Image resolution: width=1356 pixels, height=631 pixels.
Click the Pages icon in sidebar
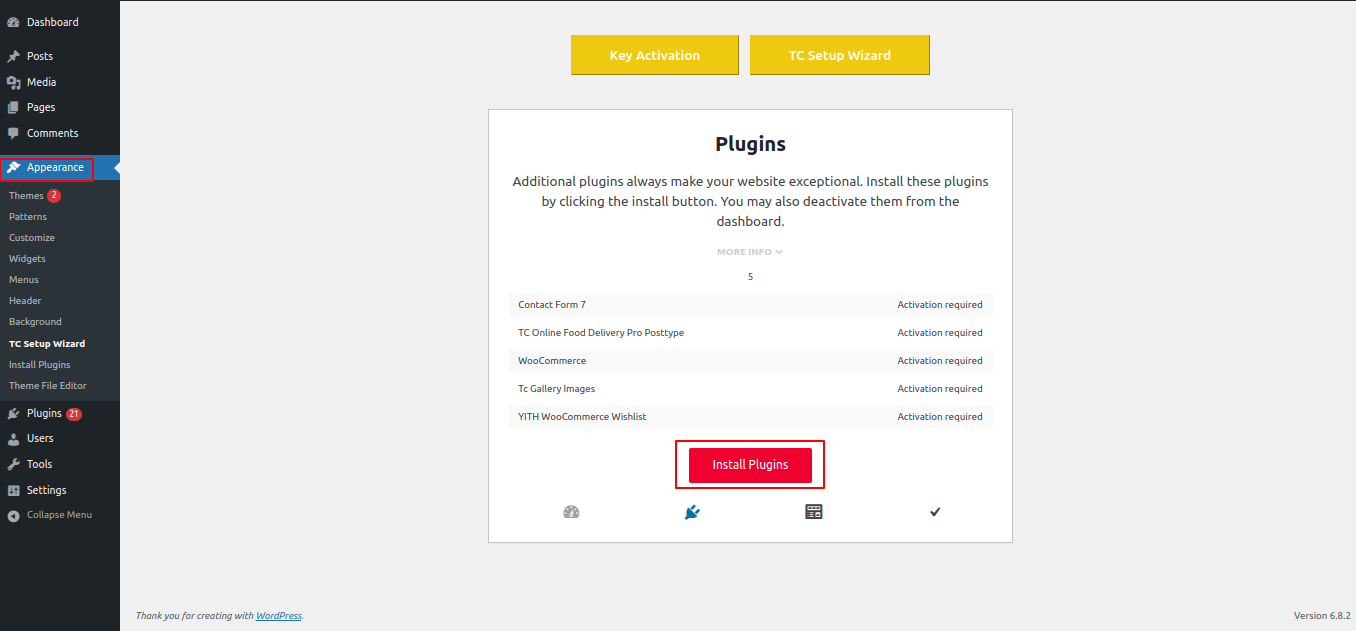point(13,107)
